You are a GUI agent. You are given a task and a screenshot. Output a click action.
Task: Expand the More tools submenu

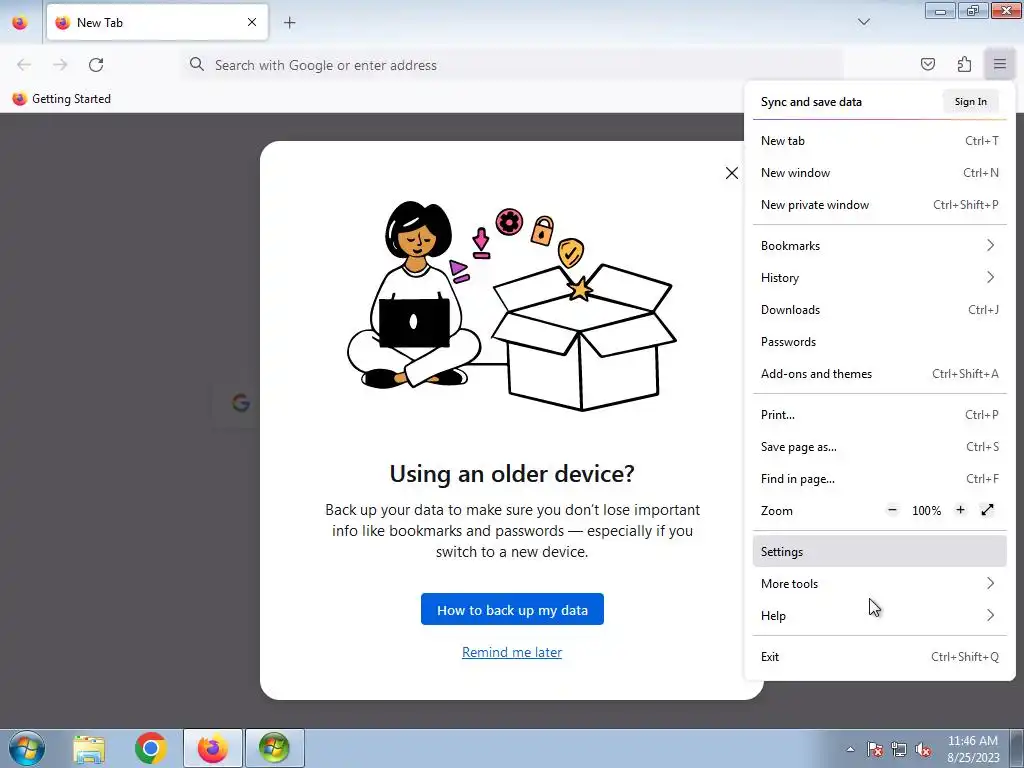tap(879, 584)
